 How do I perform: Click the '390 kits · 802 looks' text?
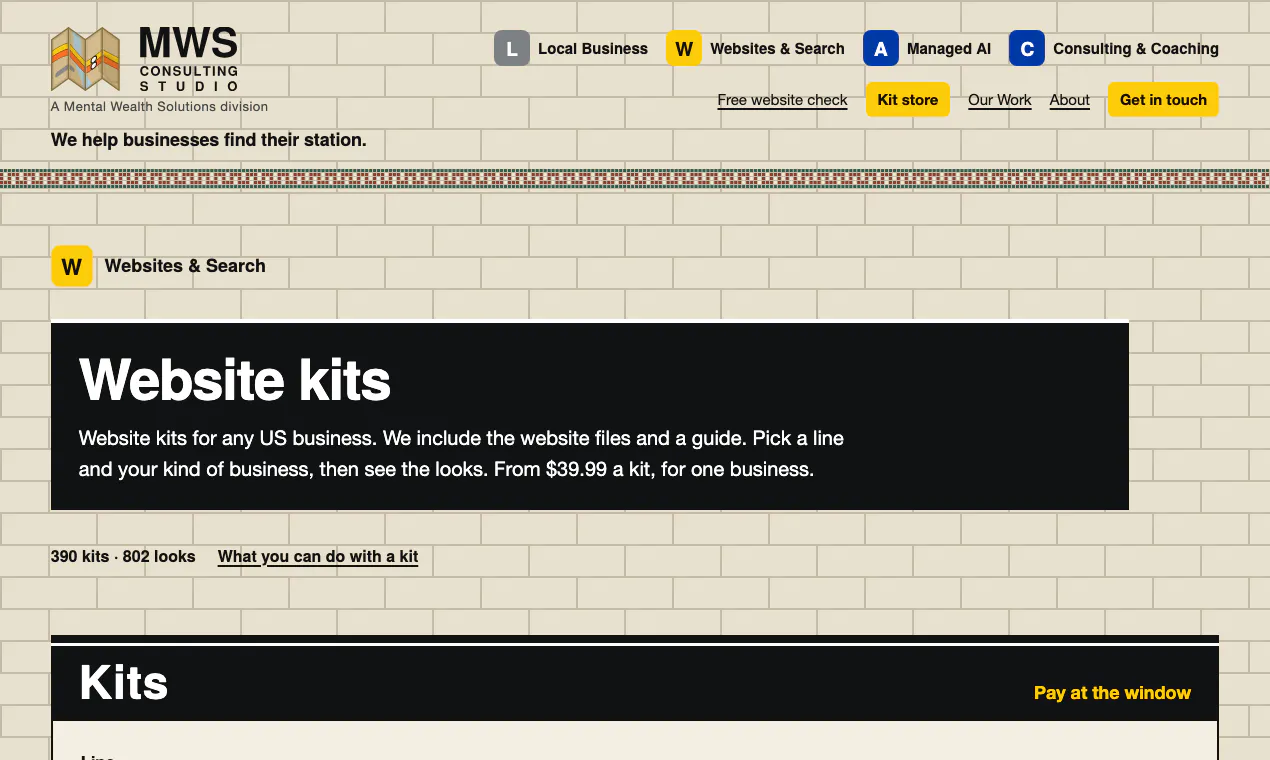click(123, 557)
